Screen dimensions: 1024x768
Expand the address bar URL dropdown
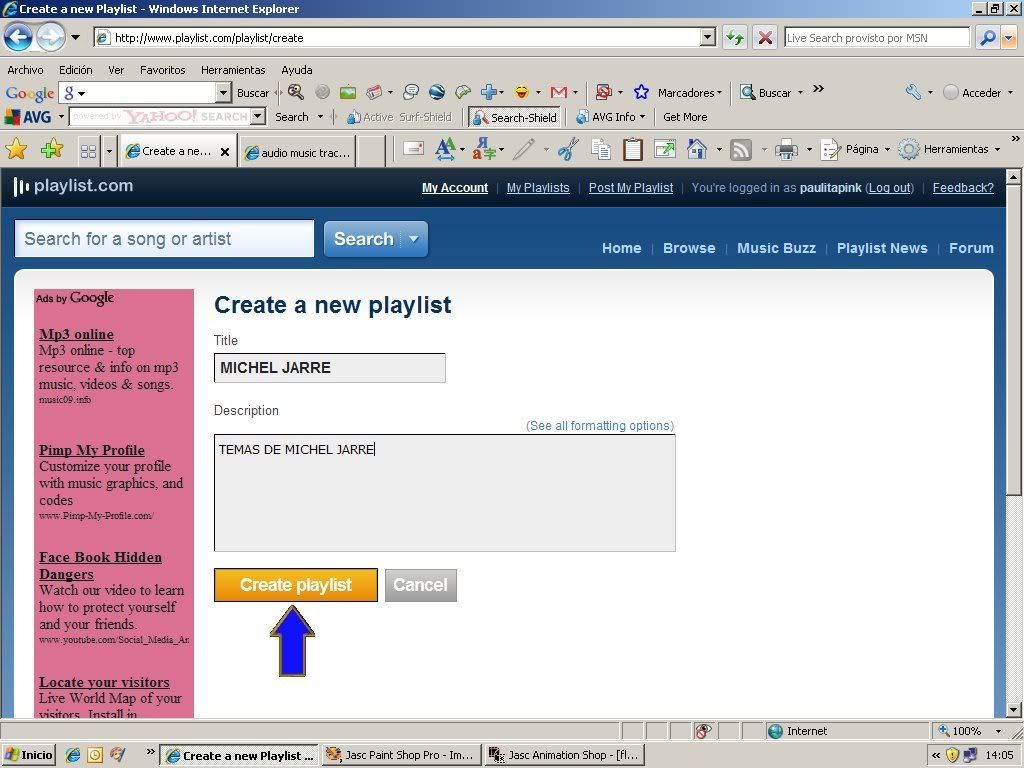[x=708, y=38]
